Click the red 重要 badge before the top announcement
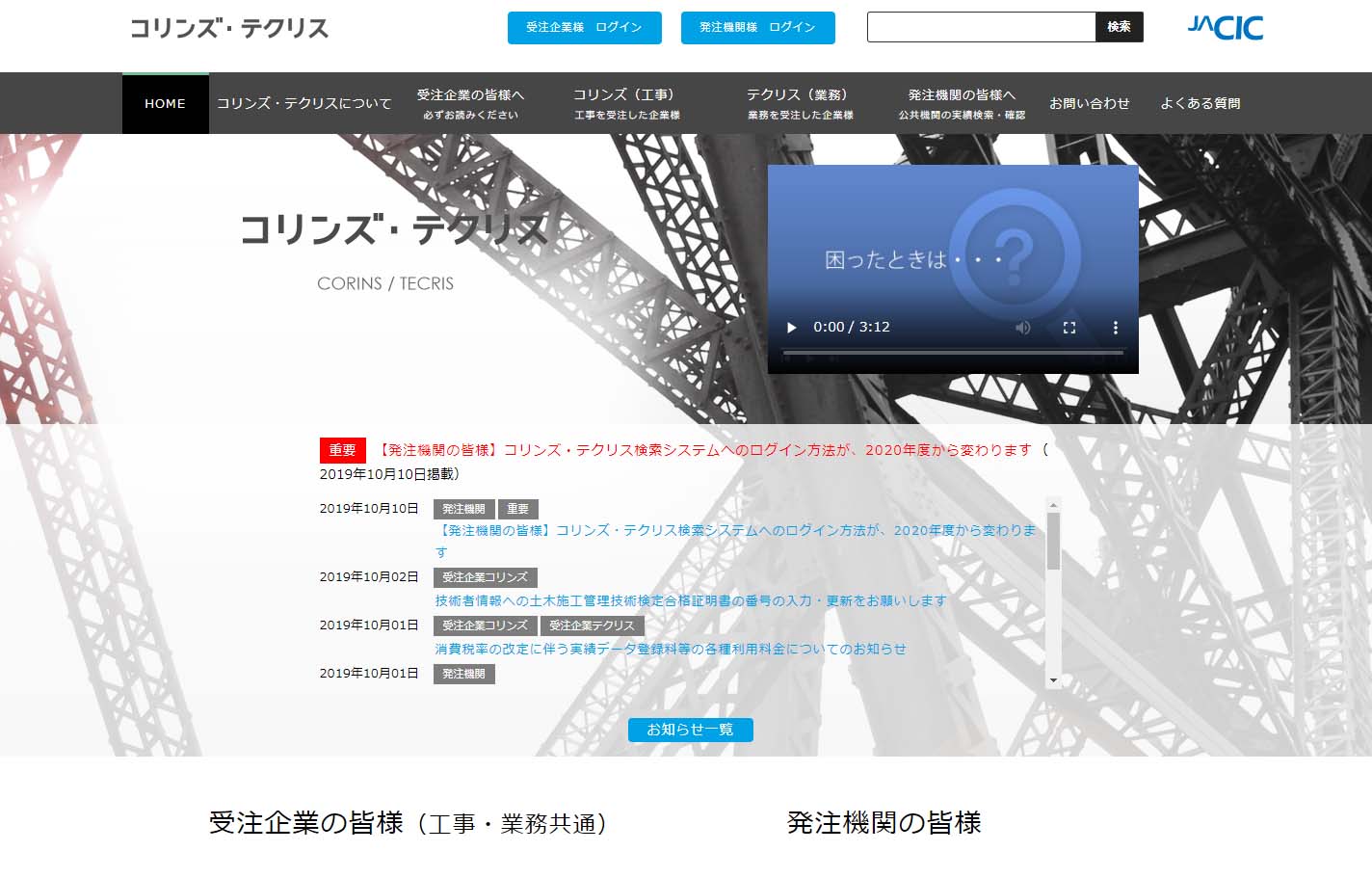This screenshot has width=1372, height=878. [343, 450]
